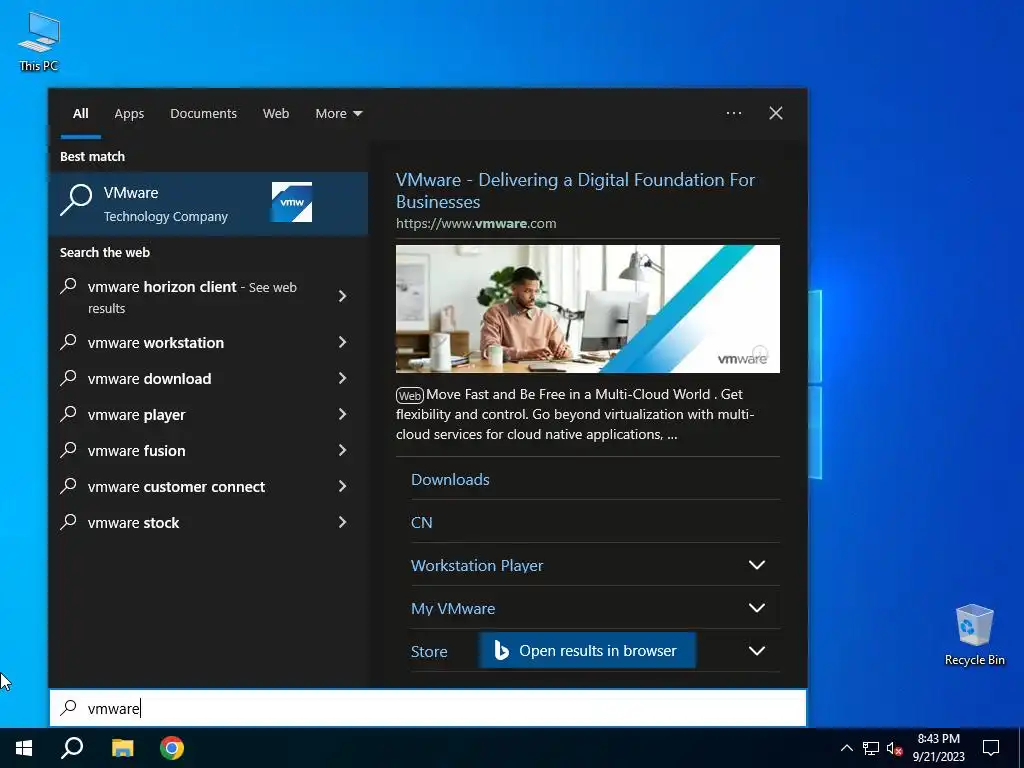The width and height of the screenshot is (1024, 768).
Task: Click the VMware preview banner image
Action: tap(588, 309)
